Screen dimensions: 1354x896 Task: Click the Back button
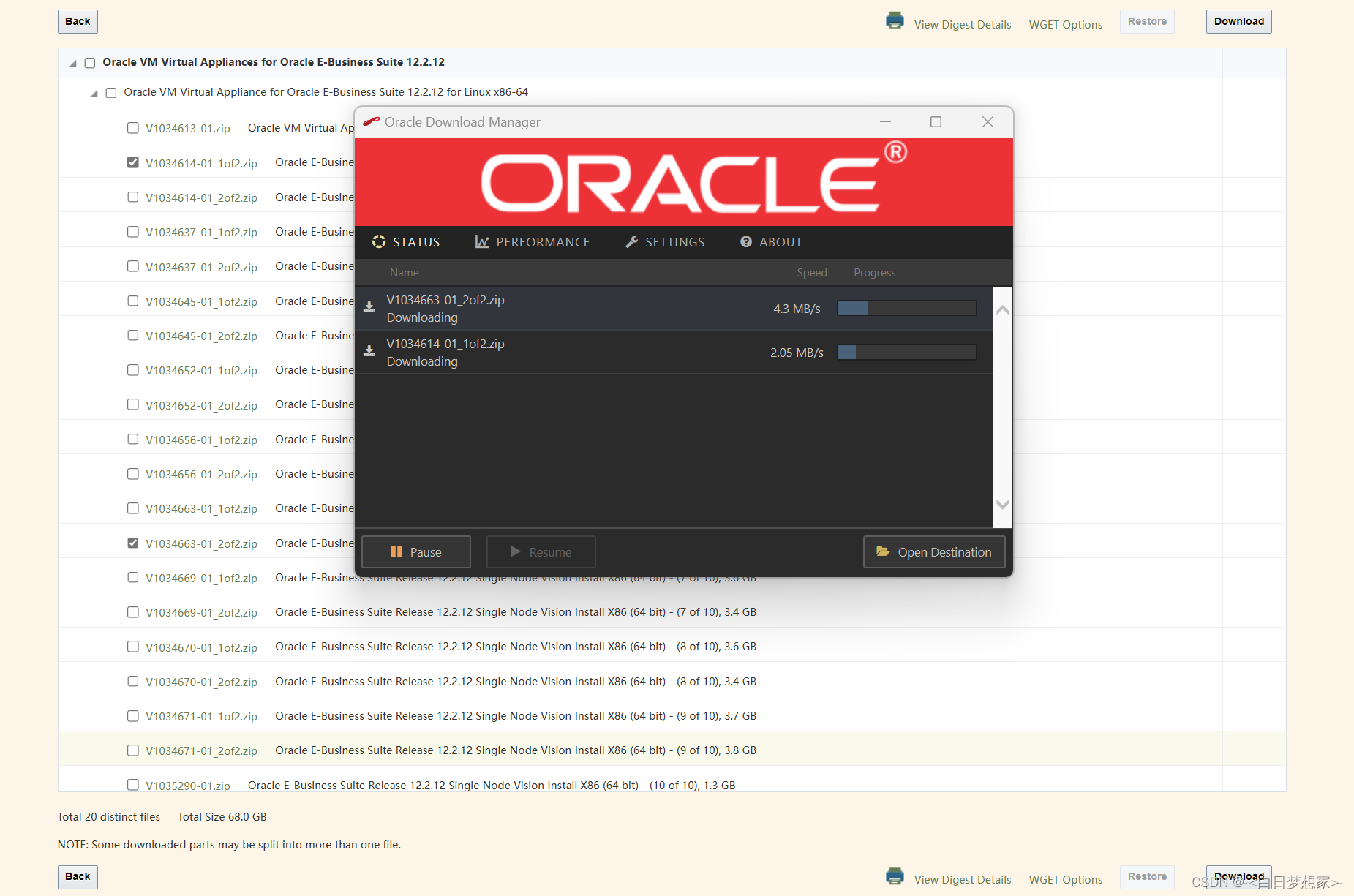(77, 21)
